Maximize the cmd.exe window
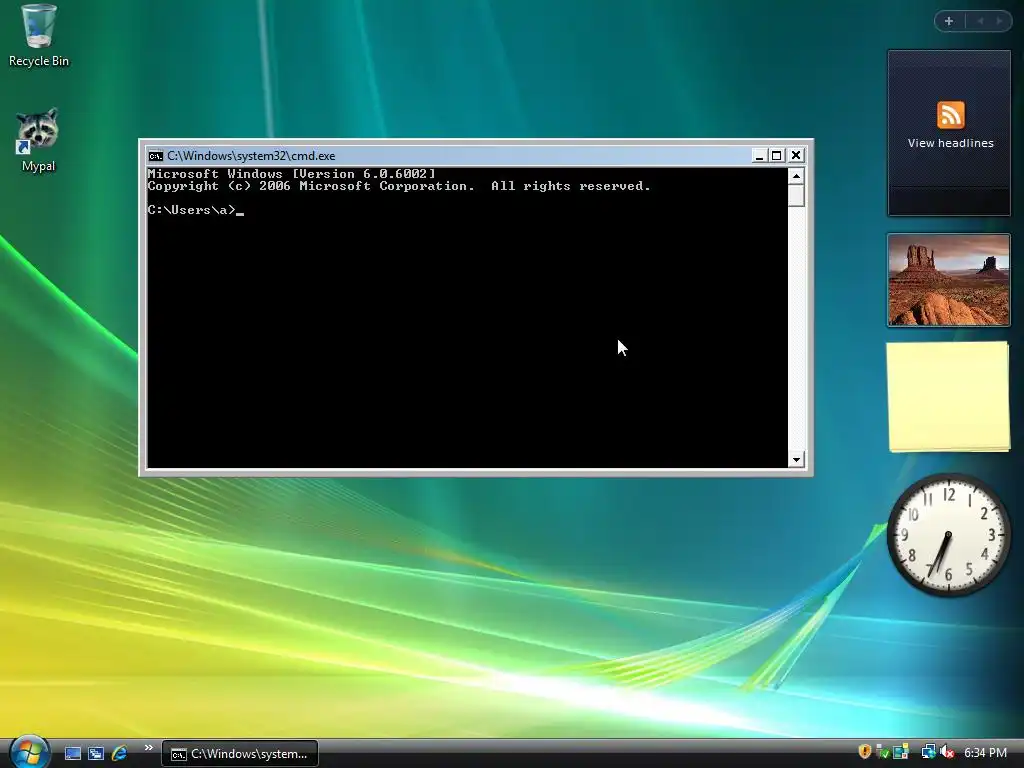 tap(776, 155)
